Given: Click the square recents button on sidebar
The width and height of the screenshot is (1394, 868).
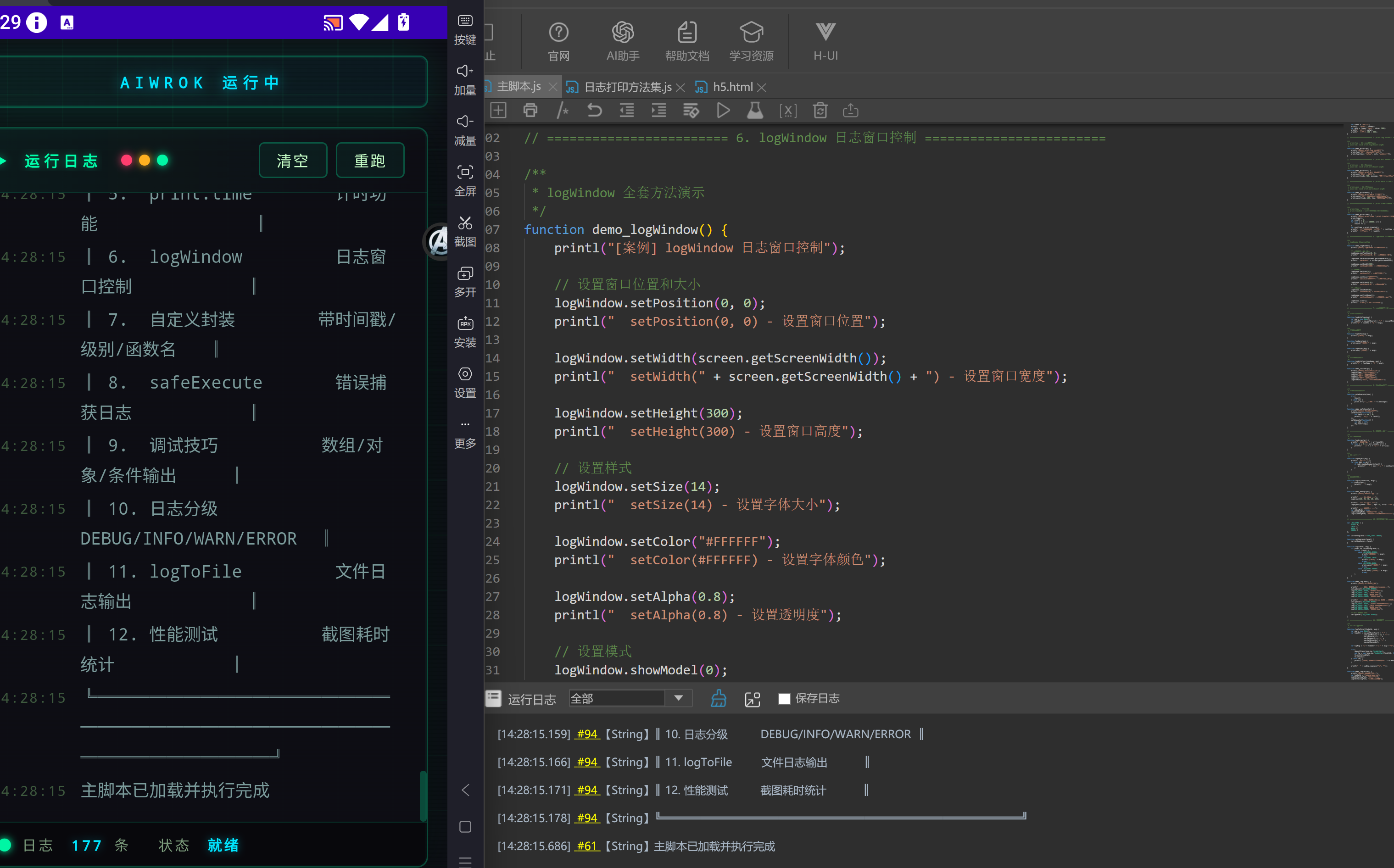Looking at the screenshot, I should 465,827.
